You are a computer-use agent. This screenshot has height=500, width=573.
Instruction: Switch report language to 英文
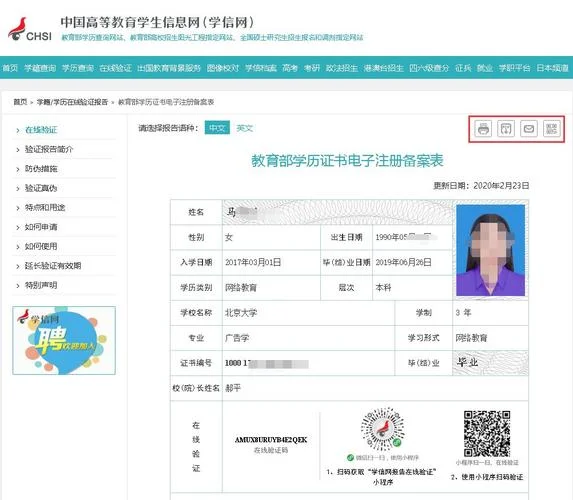tap(244, 128)
